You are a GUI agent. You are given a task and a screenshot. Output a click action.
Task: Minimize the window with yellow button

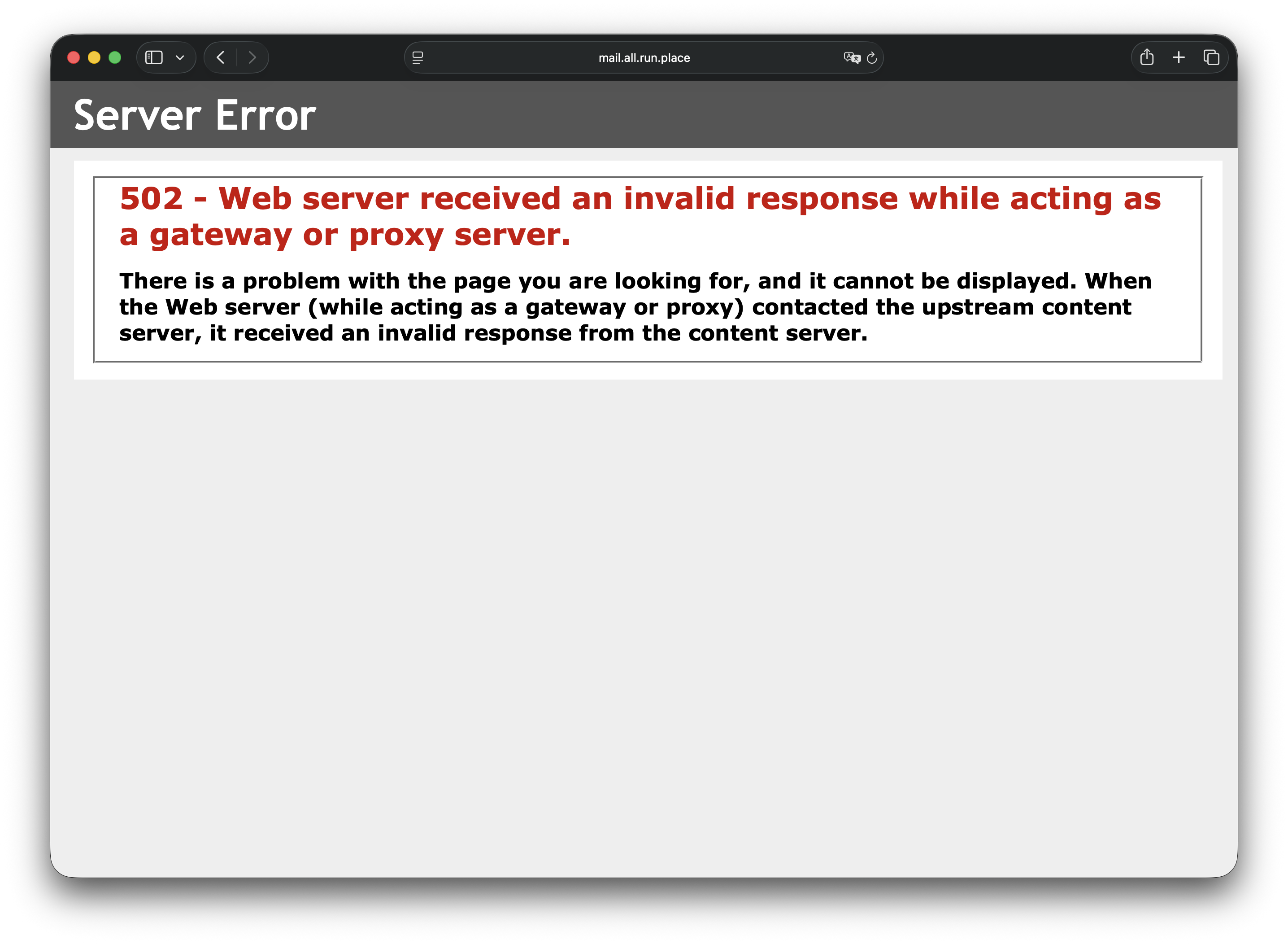pos(94,58)
